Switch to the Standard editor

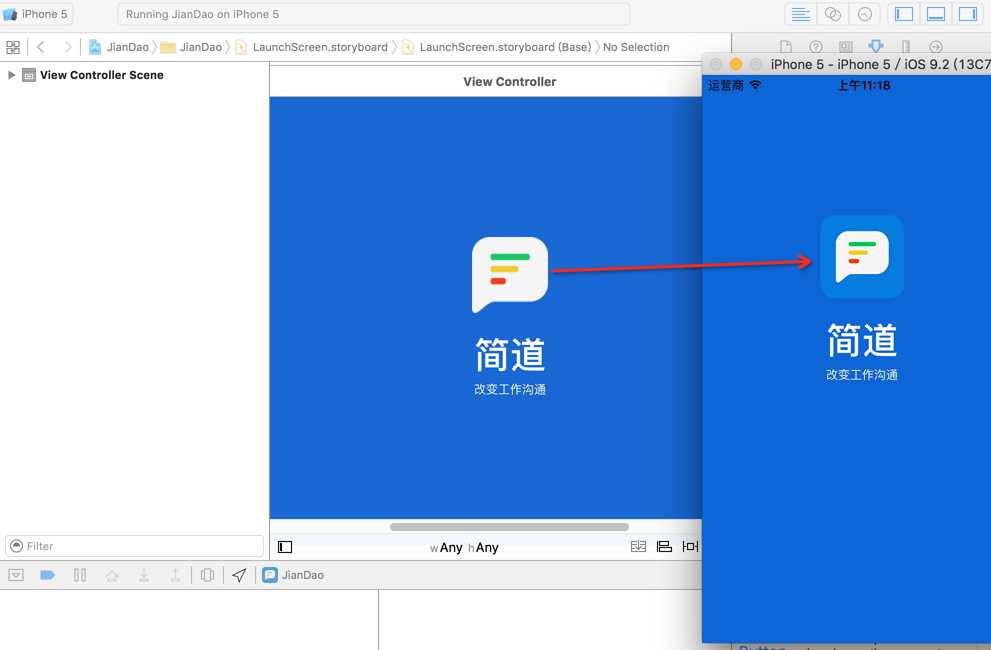click(800, 14)
